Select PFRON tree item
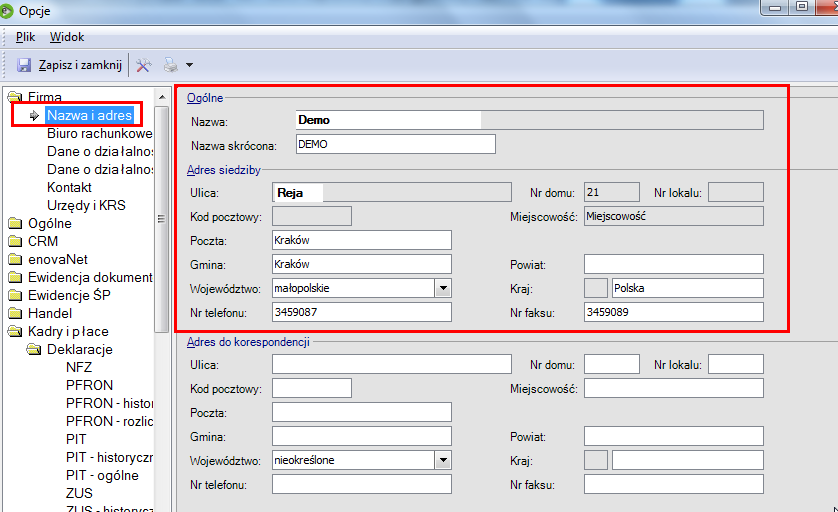The image size is (838, 512). click(89, 385)
